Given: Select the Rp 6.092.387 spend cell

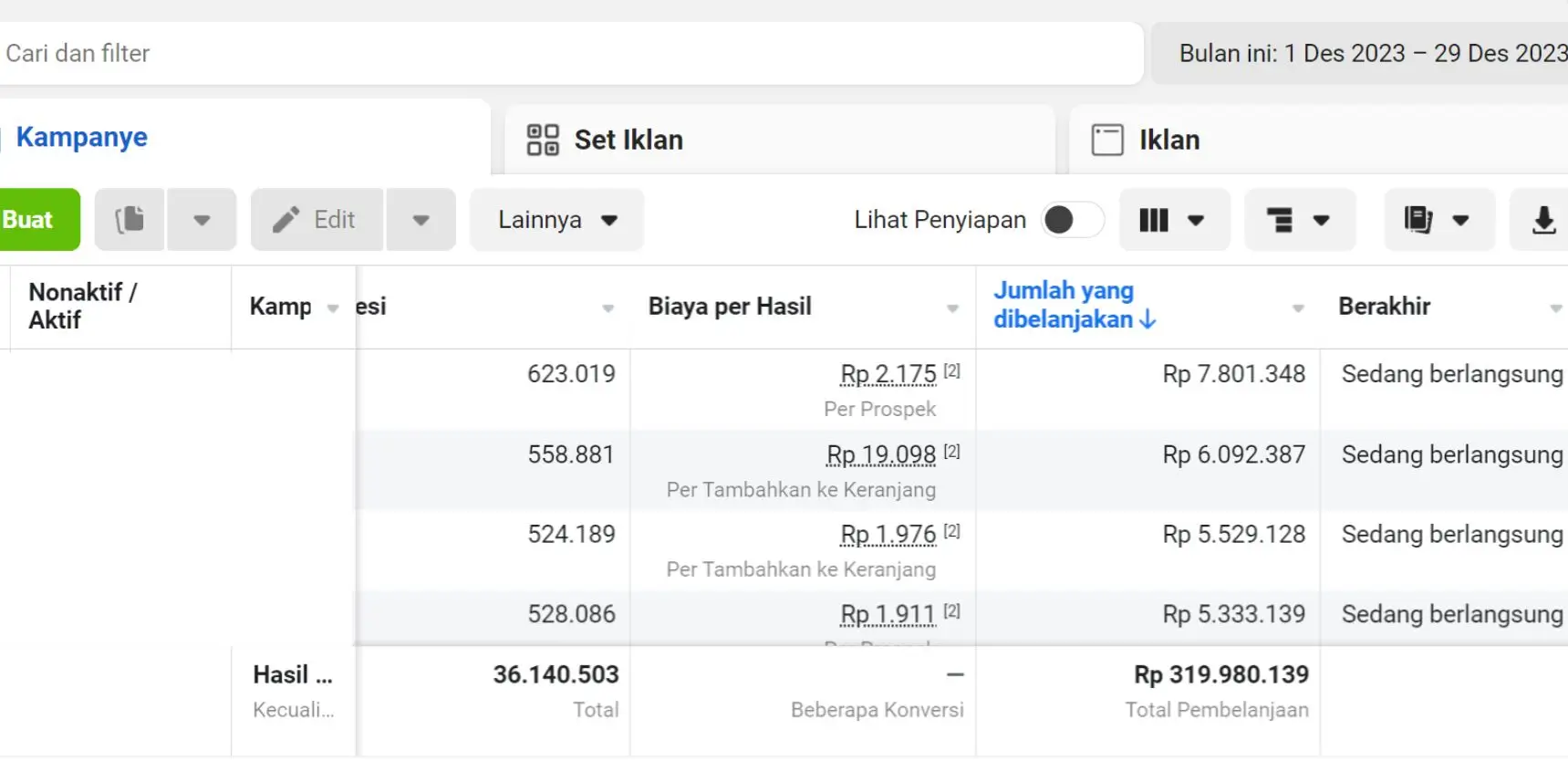Looking at the screenshot, I should (1233, 454).
